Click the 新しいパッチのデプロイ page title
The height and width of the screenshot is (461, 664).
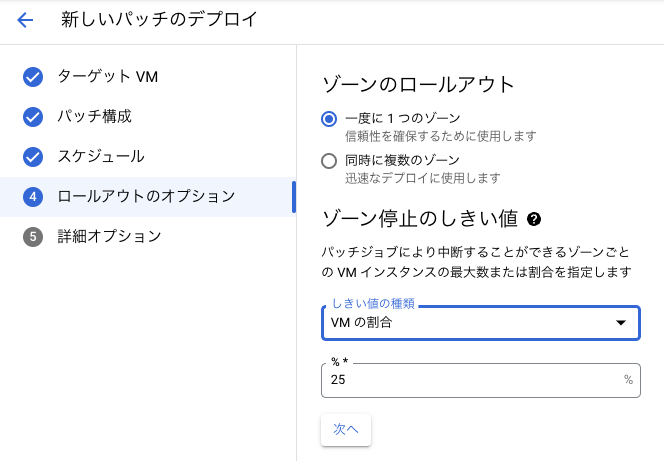(159, 20)
